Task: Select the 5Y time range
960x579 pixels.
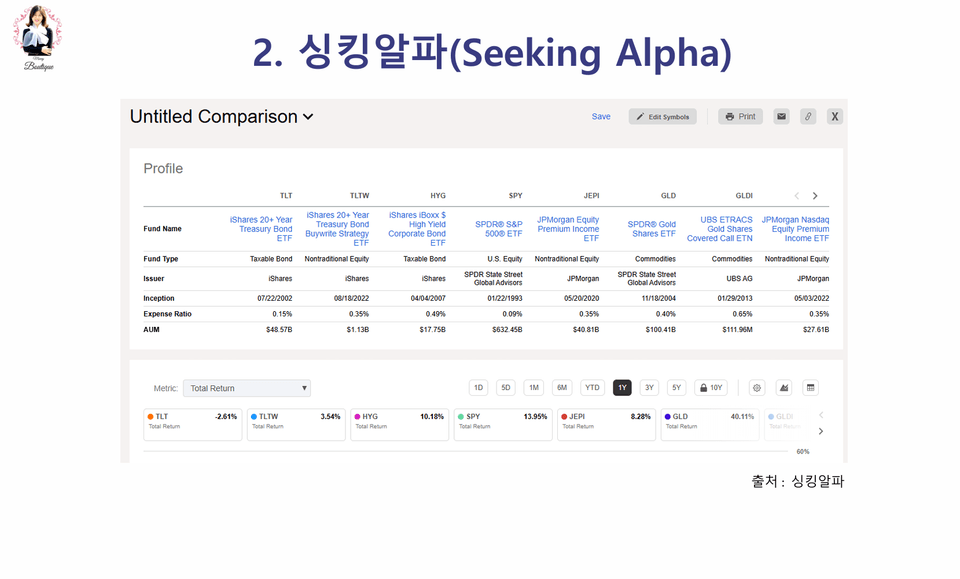Action: (x=677, y=387)
